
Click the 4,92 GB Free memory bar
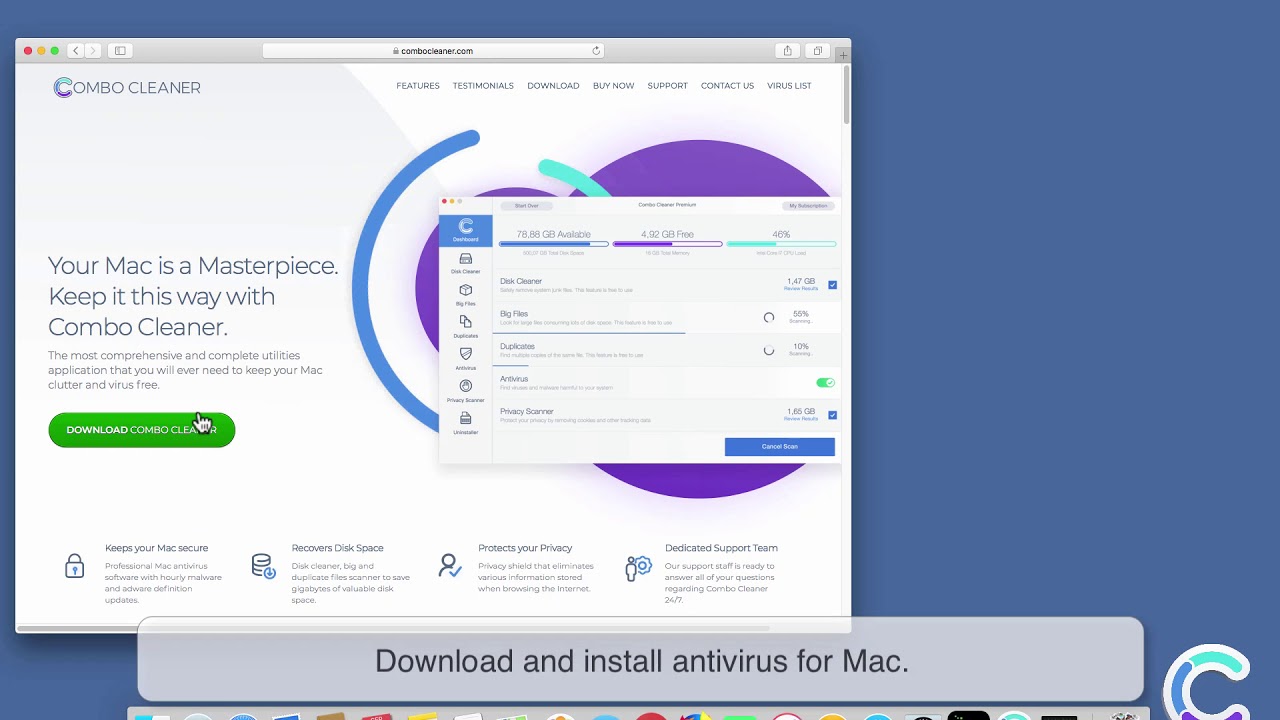pyautogui.click(x=667, y=243)
